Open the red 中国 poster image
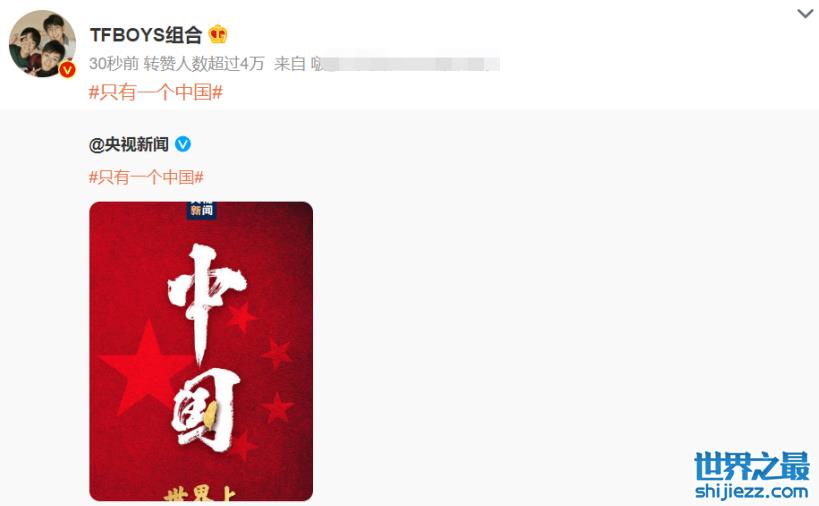 pyautogui.click(x=201, y=351)
